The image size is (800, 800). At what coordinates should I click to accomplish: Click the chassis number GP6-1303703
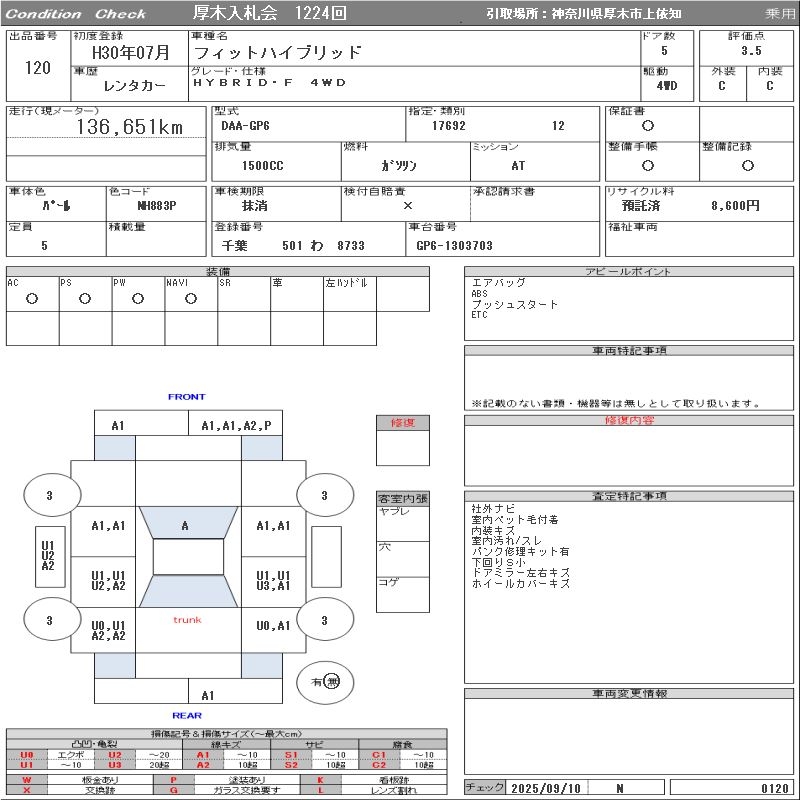[454, 245]
